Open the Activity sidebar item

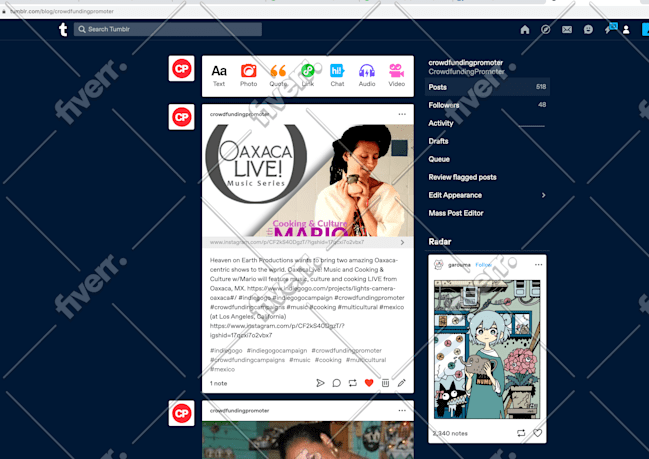pos(487,123)
